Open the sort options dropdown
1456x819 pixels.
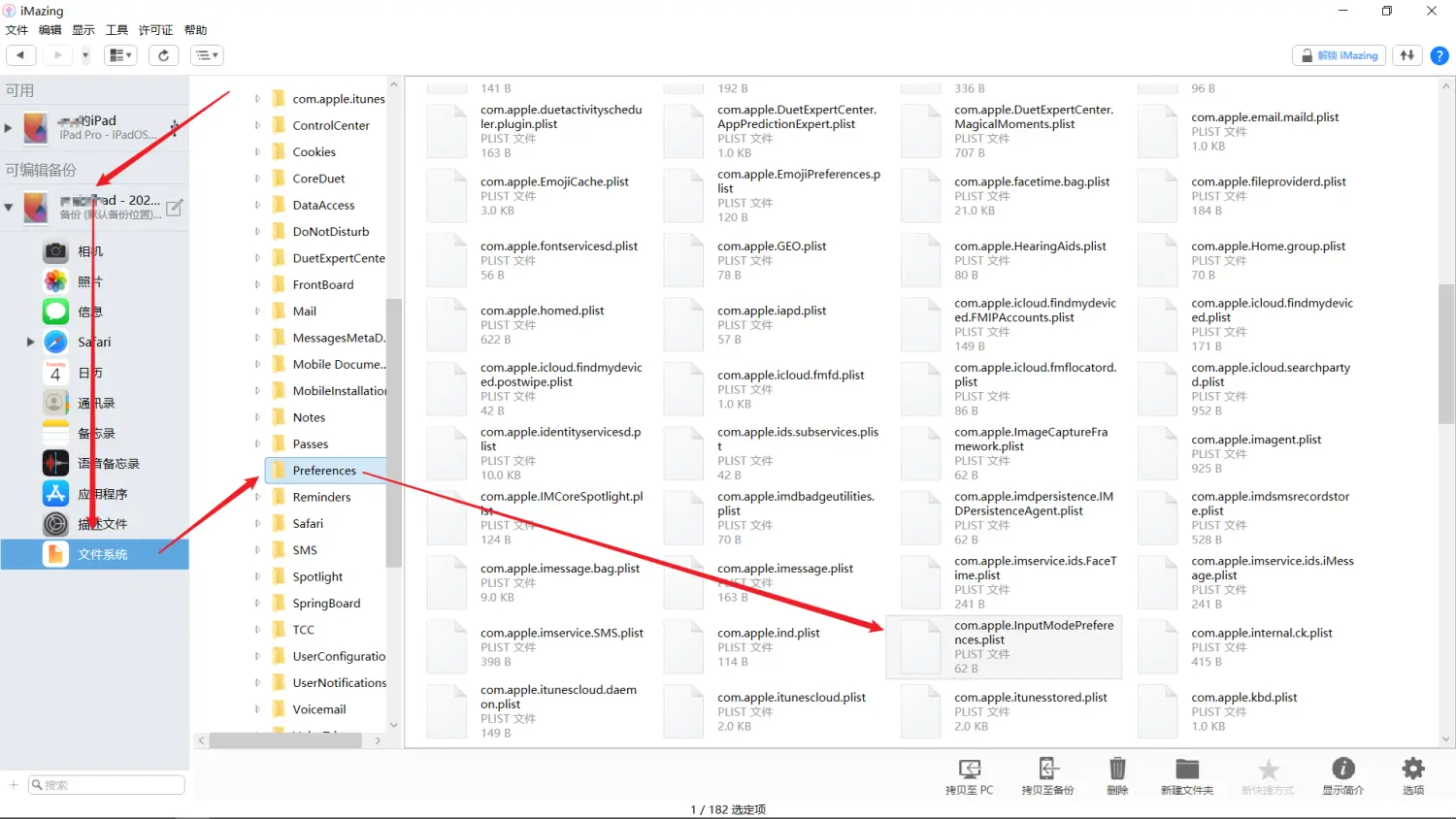pos(207,55)
